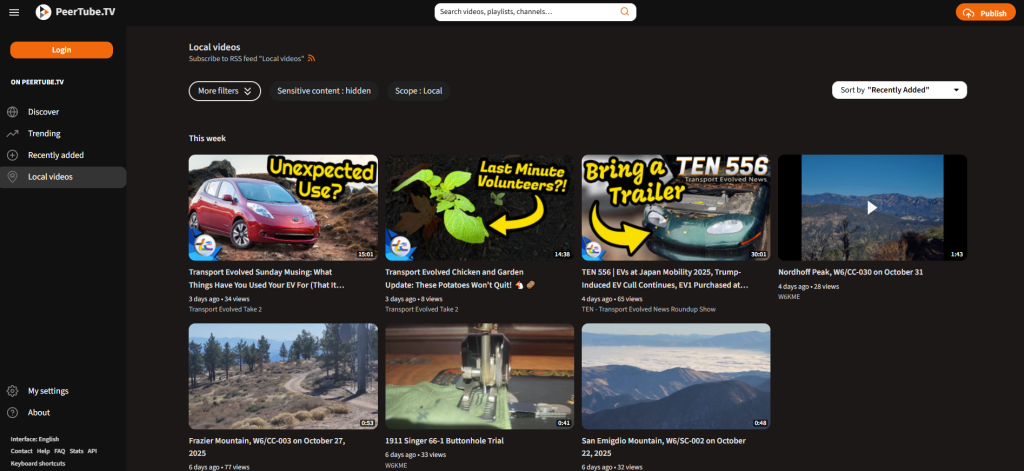Click the ON PEERTUBE.TV sidebar label
This screenshot has width=1024, height=471.
tap(37, 82)
